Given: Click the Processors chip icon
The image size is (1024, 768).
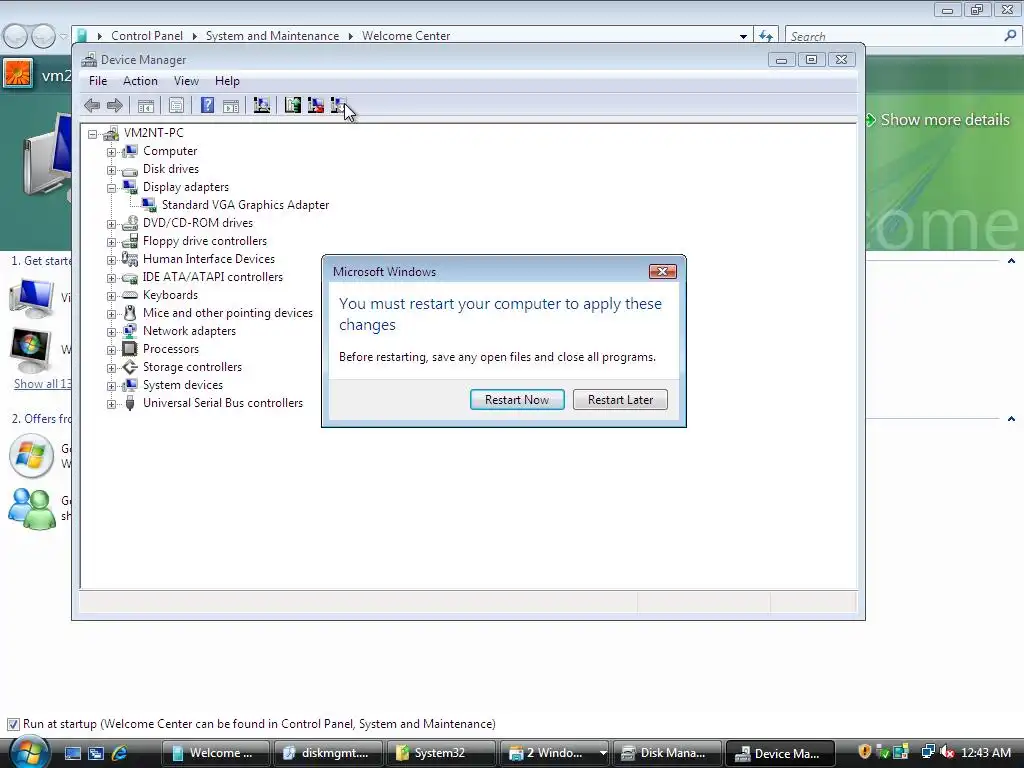Looking at the screenshot, I should coord(130,349).
